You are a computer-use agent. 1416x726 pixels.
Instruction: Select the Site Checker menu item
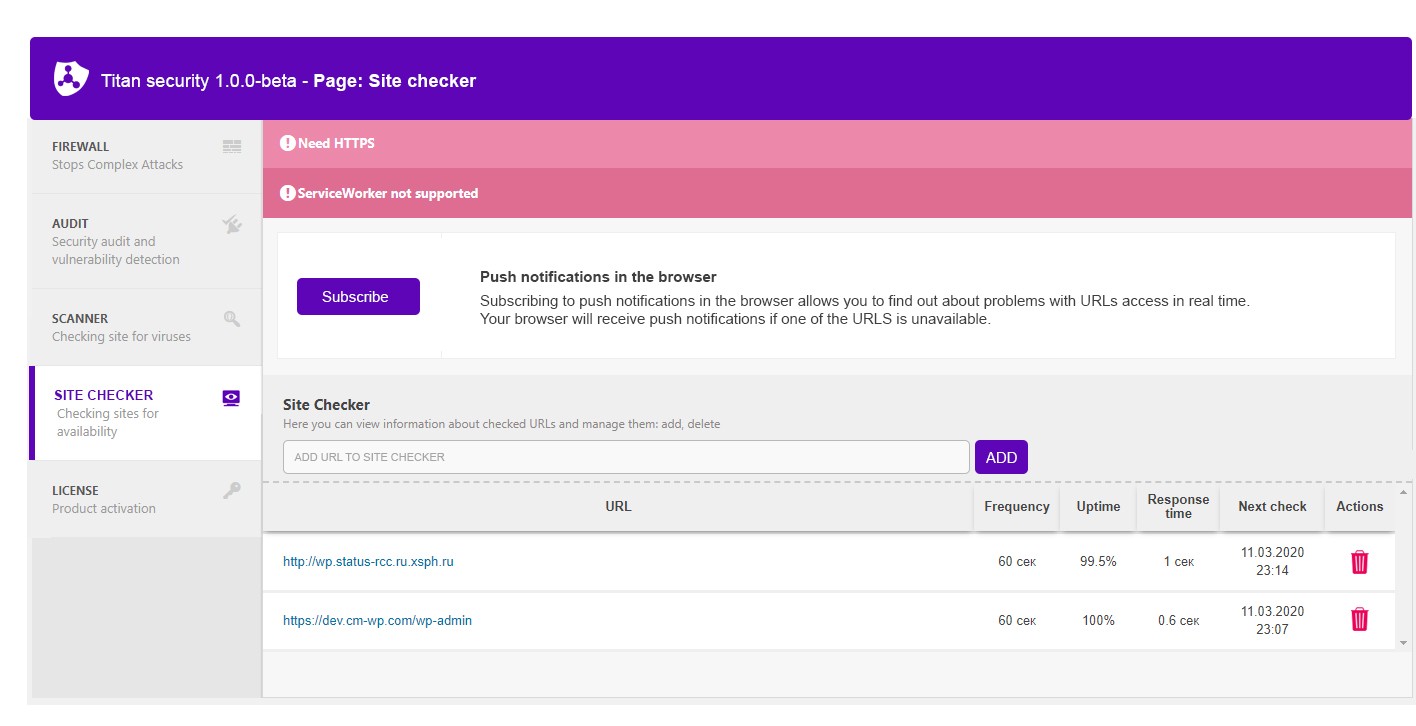pos(146,413)
